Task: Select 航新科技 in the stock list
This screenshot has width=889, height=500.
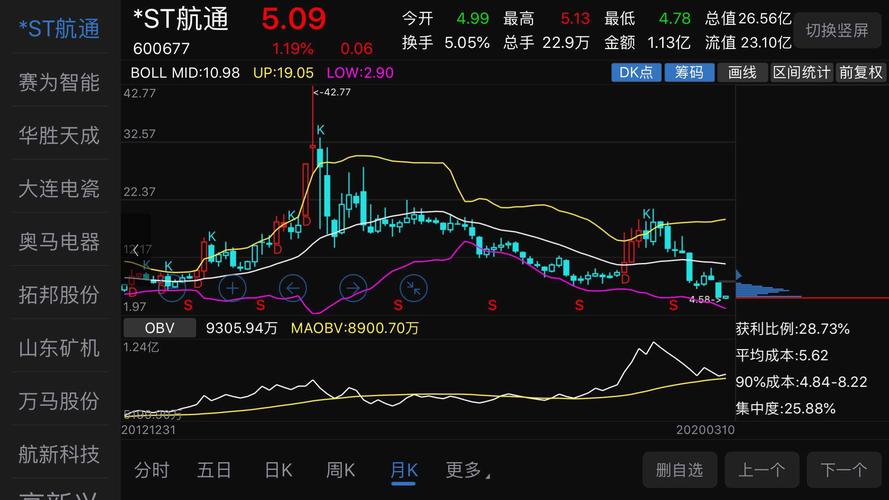Action: click(x=59, y=454)
